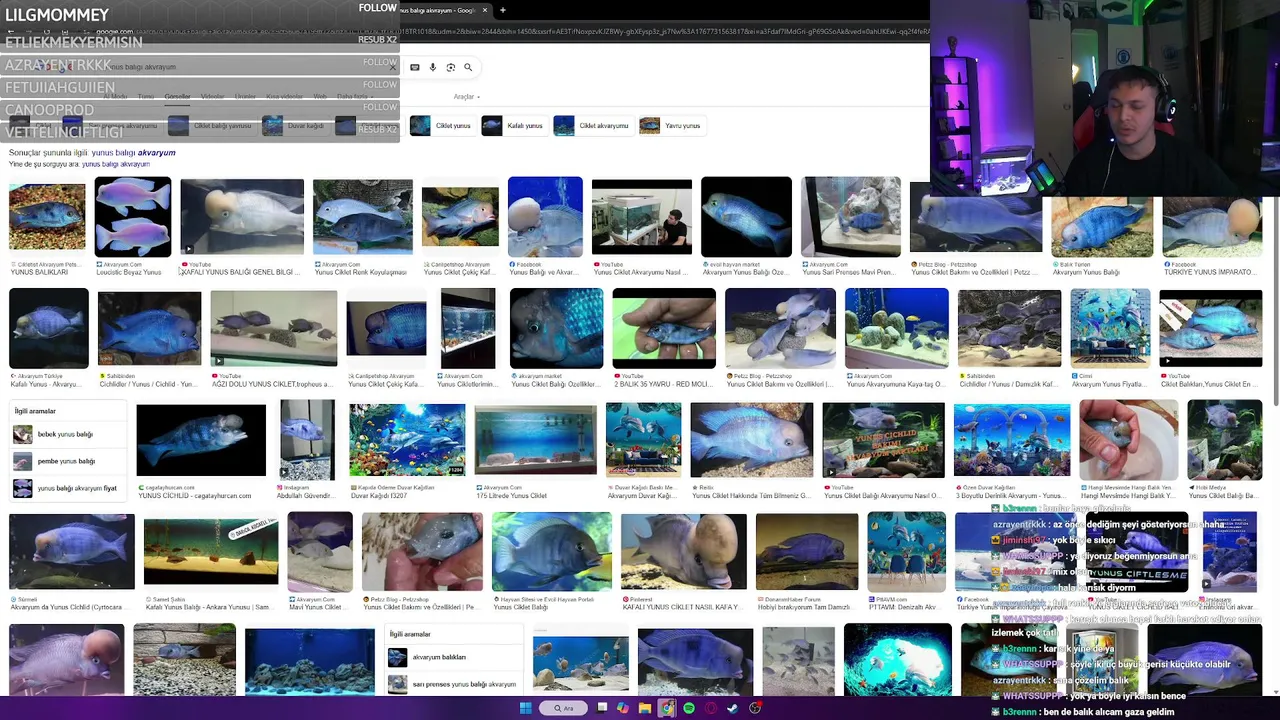
Task: Open Google Lens image search icon
Action: tap(451, 67)
